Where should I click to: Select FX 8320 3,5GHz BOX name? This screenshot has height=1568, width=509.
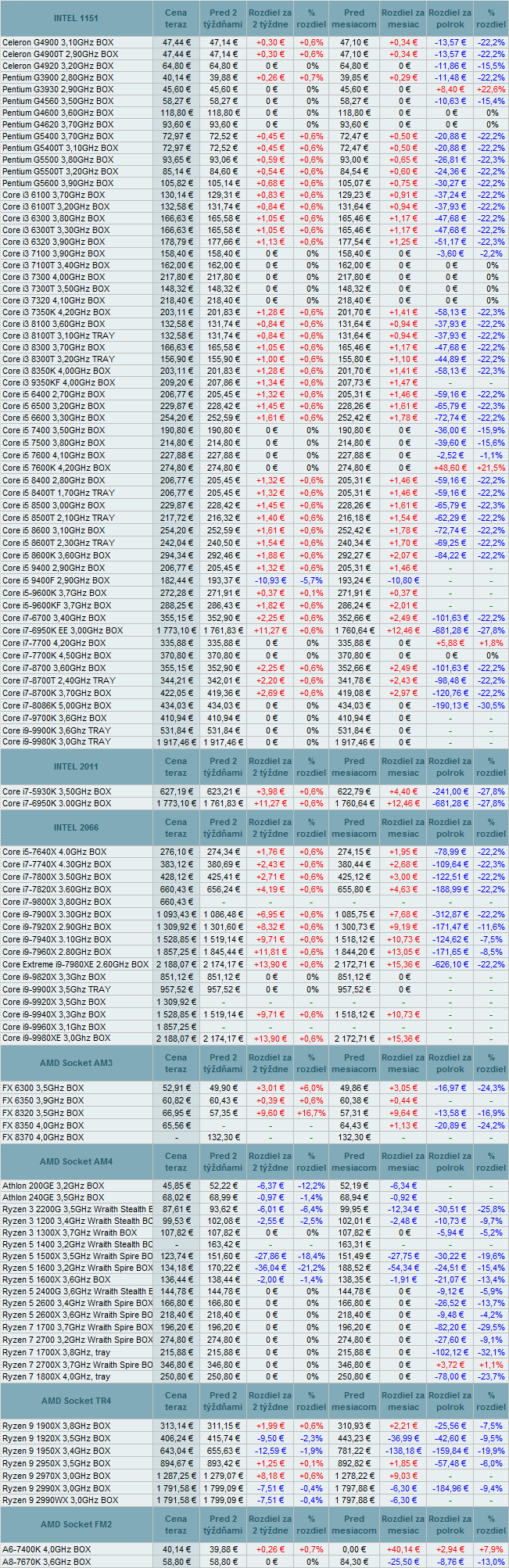[43, 1112]
